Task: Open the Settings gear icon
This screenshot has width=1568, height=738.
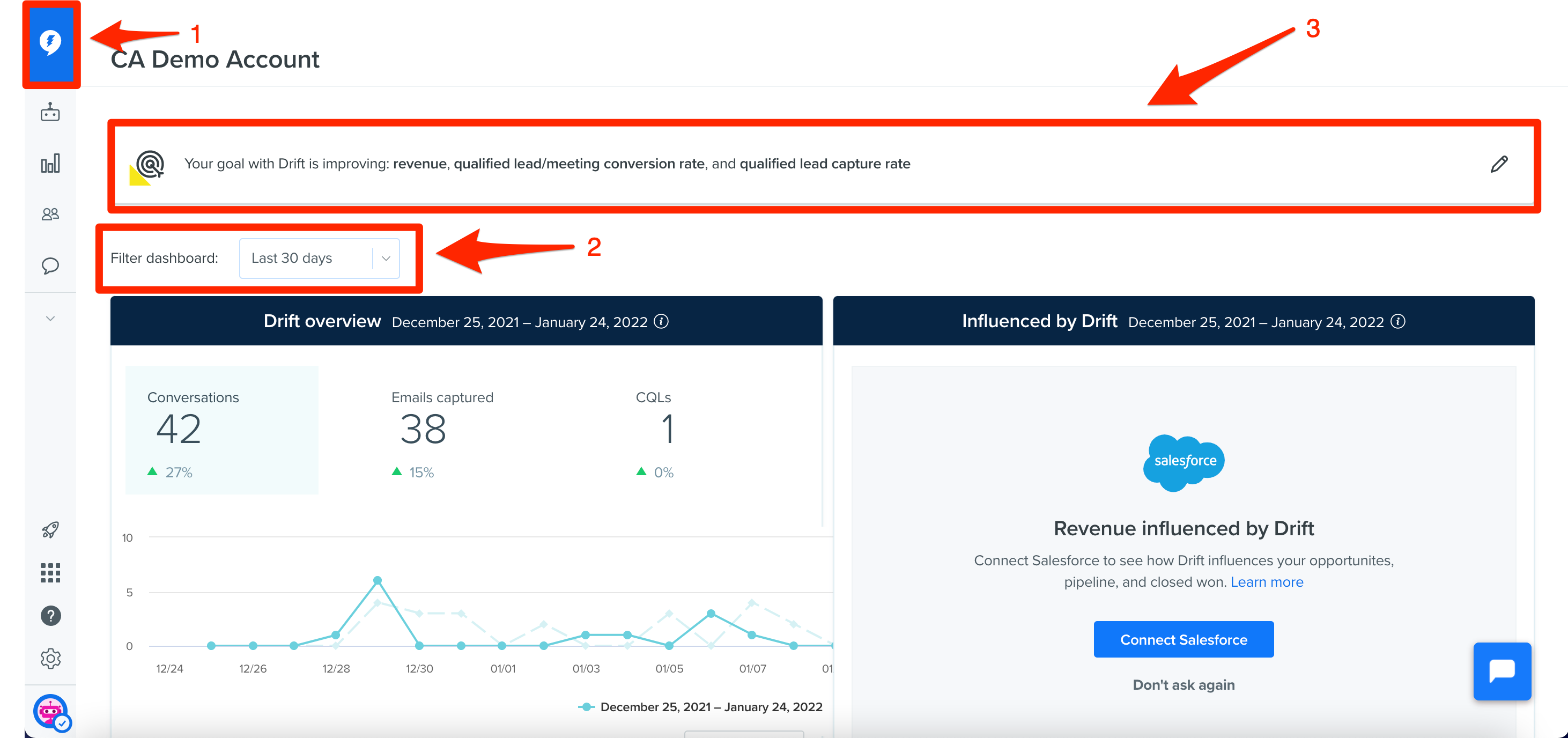Action: pos(50,658)
